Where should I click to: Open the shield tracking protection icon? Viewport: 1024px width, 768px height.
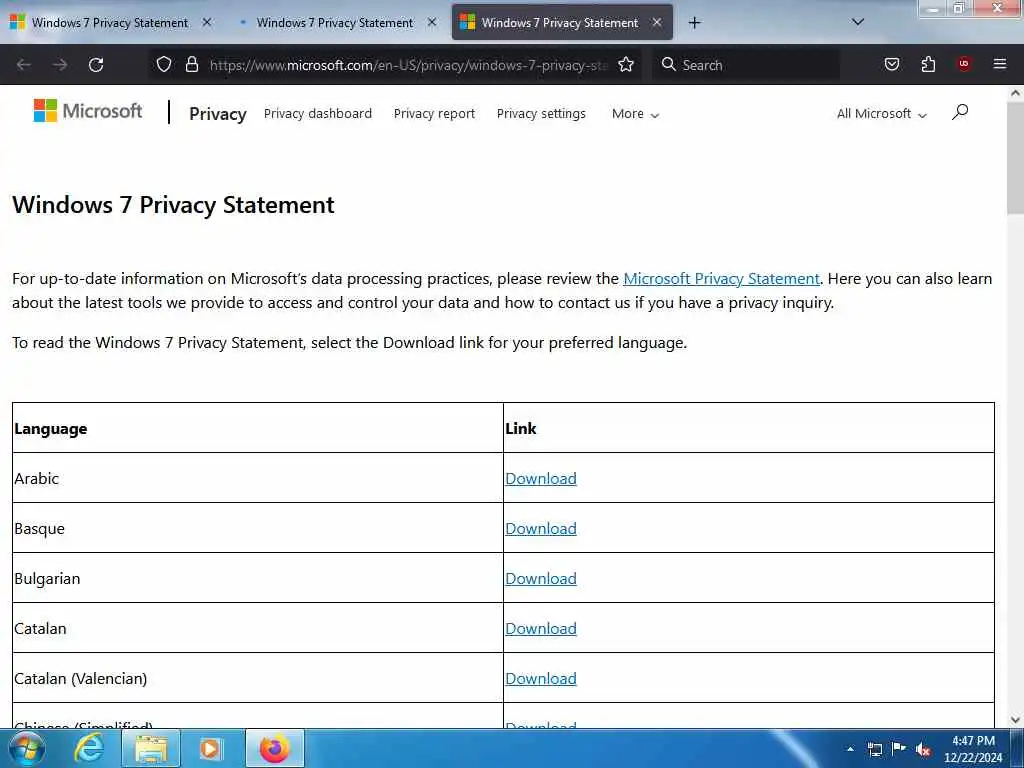click(x=164, y=65)
